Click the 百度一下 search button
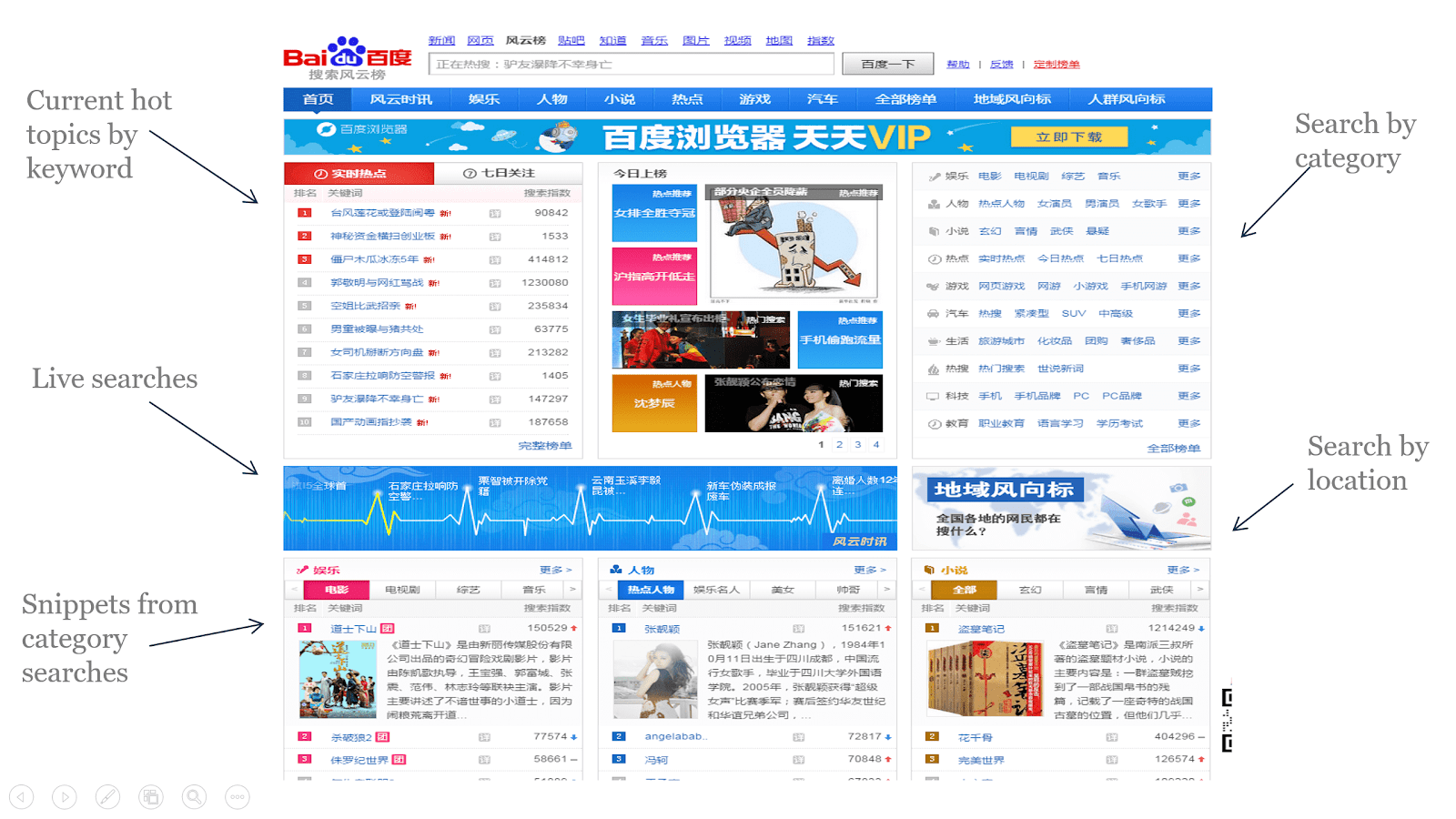The image size is (1456, 819). click(888, 64)
